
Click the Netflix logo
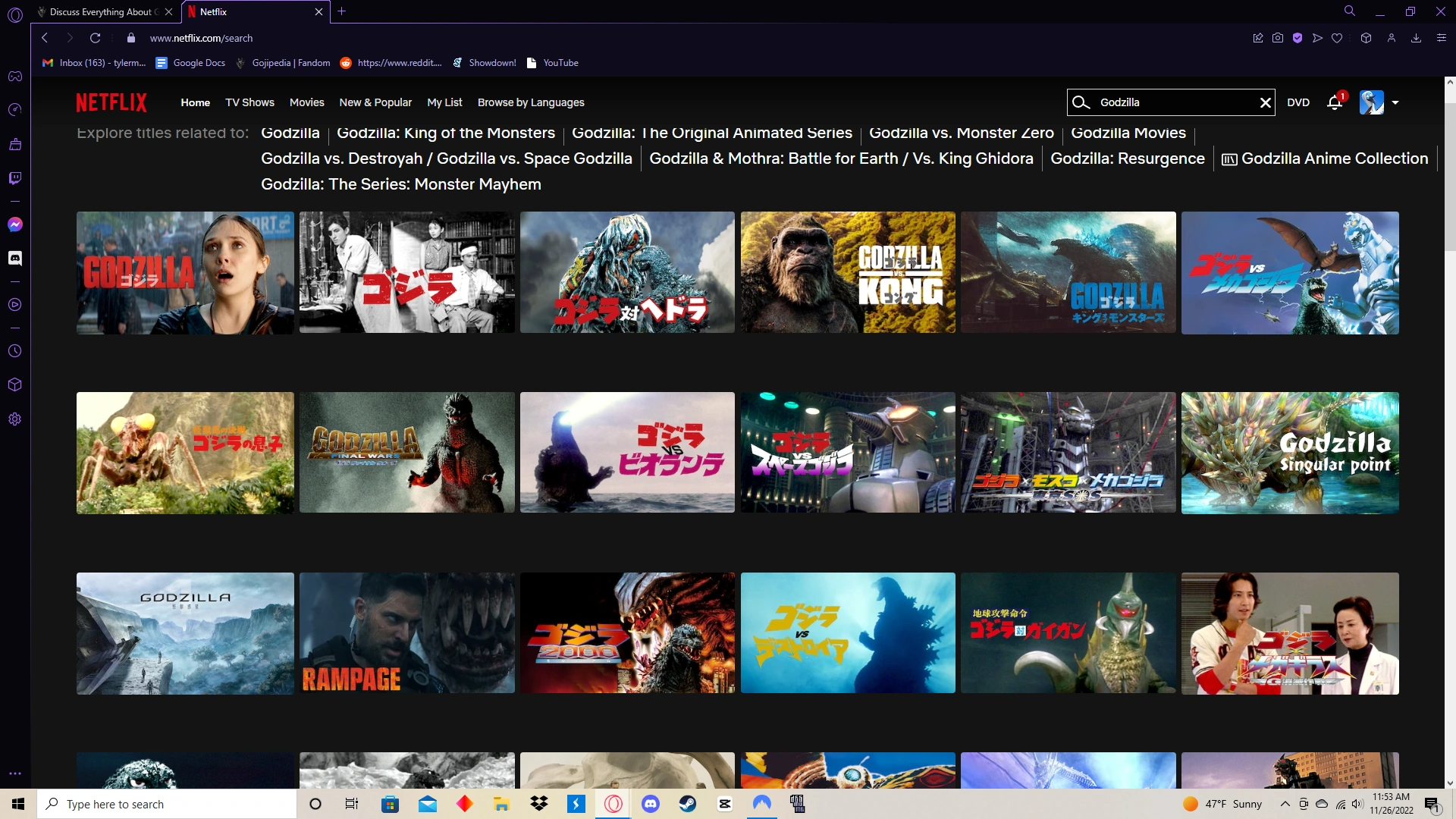tap(111, 102)
